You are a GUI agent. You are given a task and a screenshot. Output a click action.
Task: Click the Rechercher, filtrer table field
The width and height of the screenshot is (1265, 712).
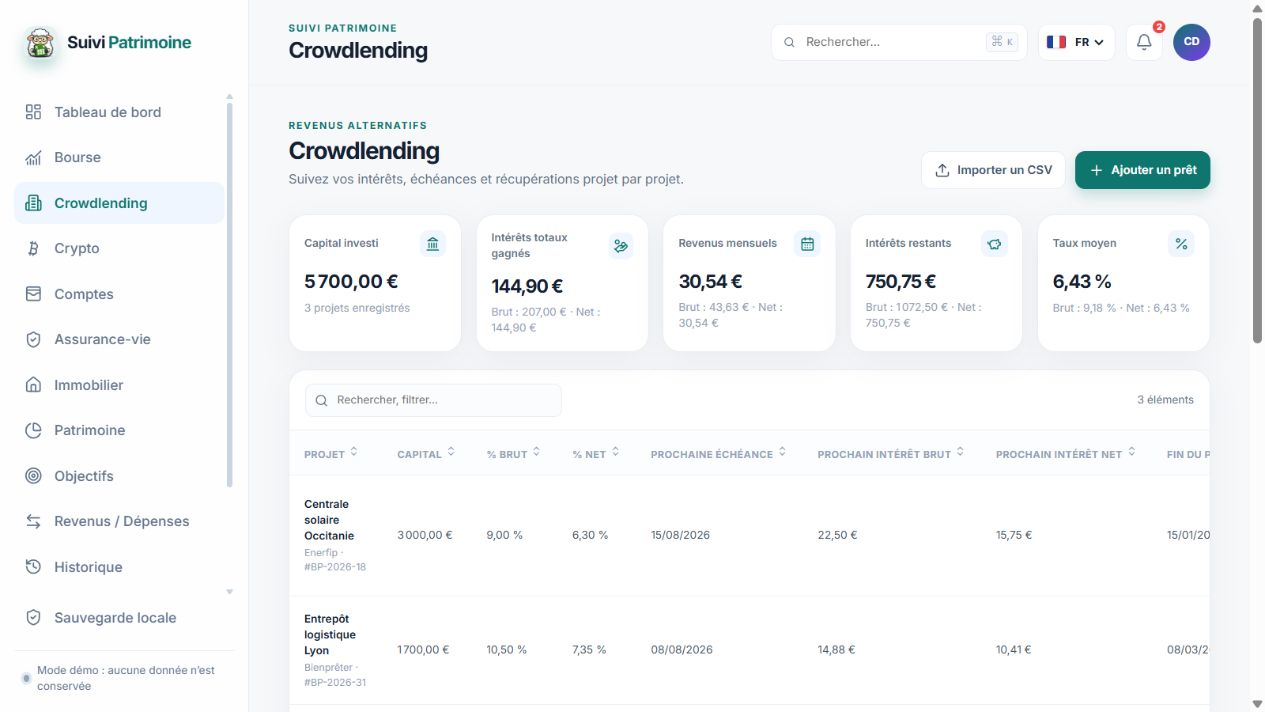click(433, 400)
